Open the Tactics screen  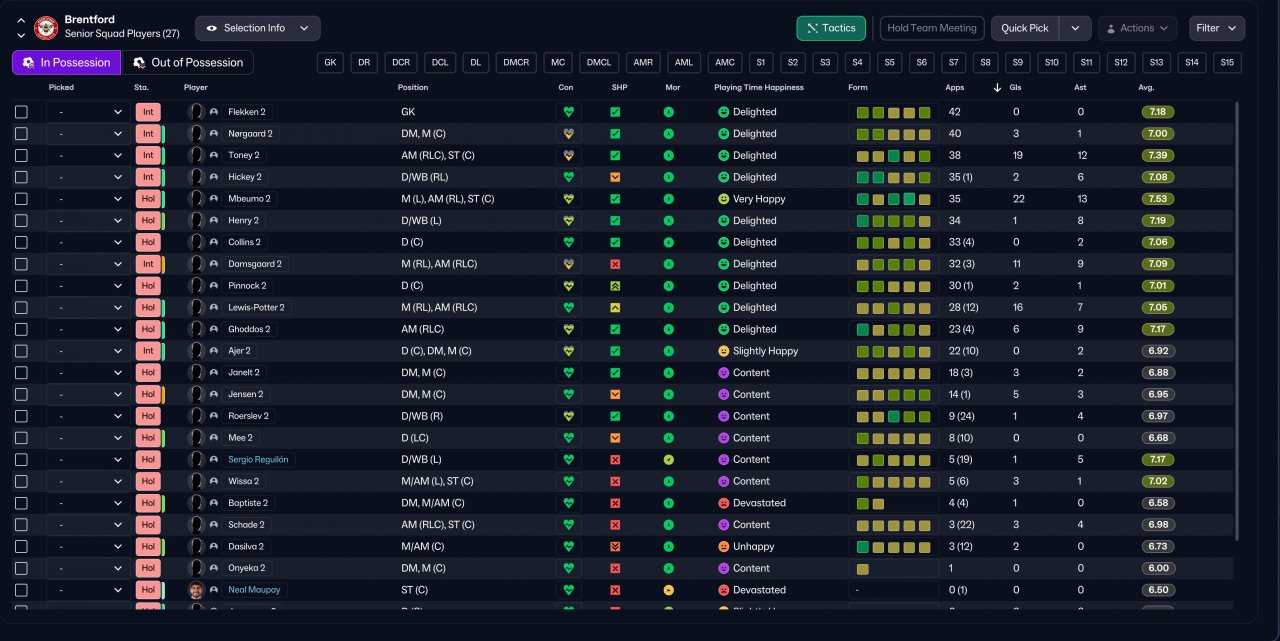coord(830,28)
